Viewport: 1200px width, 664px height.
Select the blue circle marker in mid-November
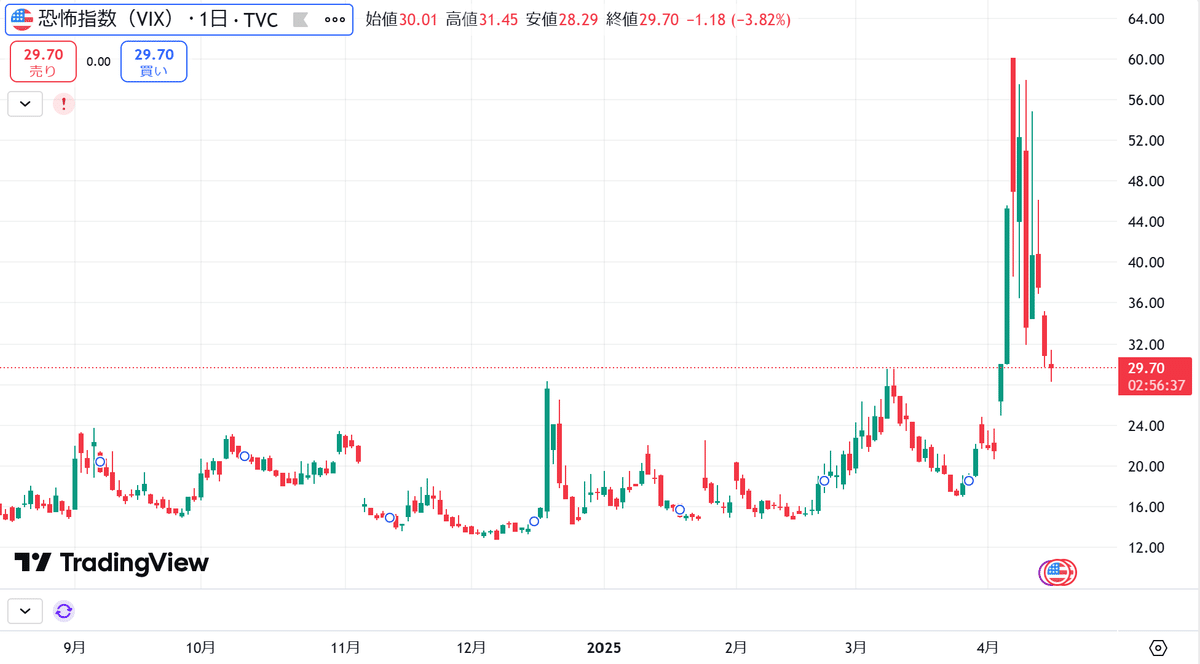(391, 518)
